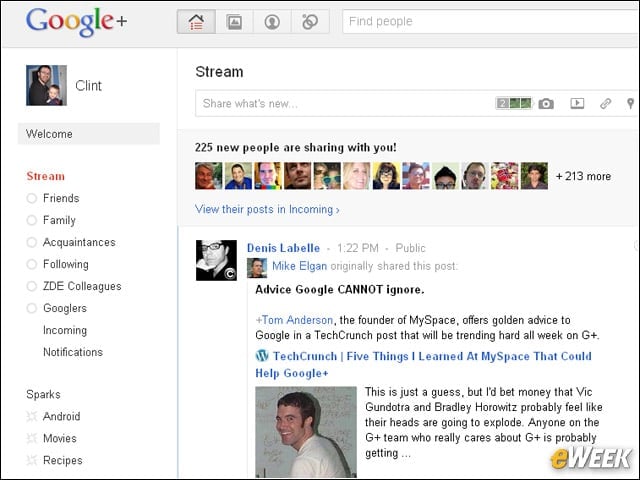The width and height of the screenshot is (640, 480).
Task: Open the Photos icon in top bar
Action: click(x=234, y=22)
